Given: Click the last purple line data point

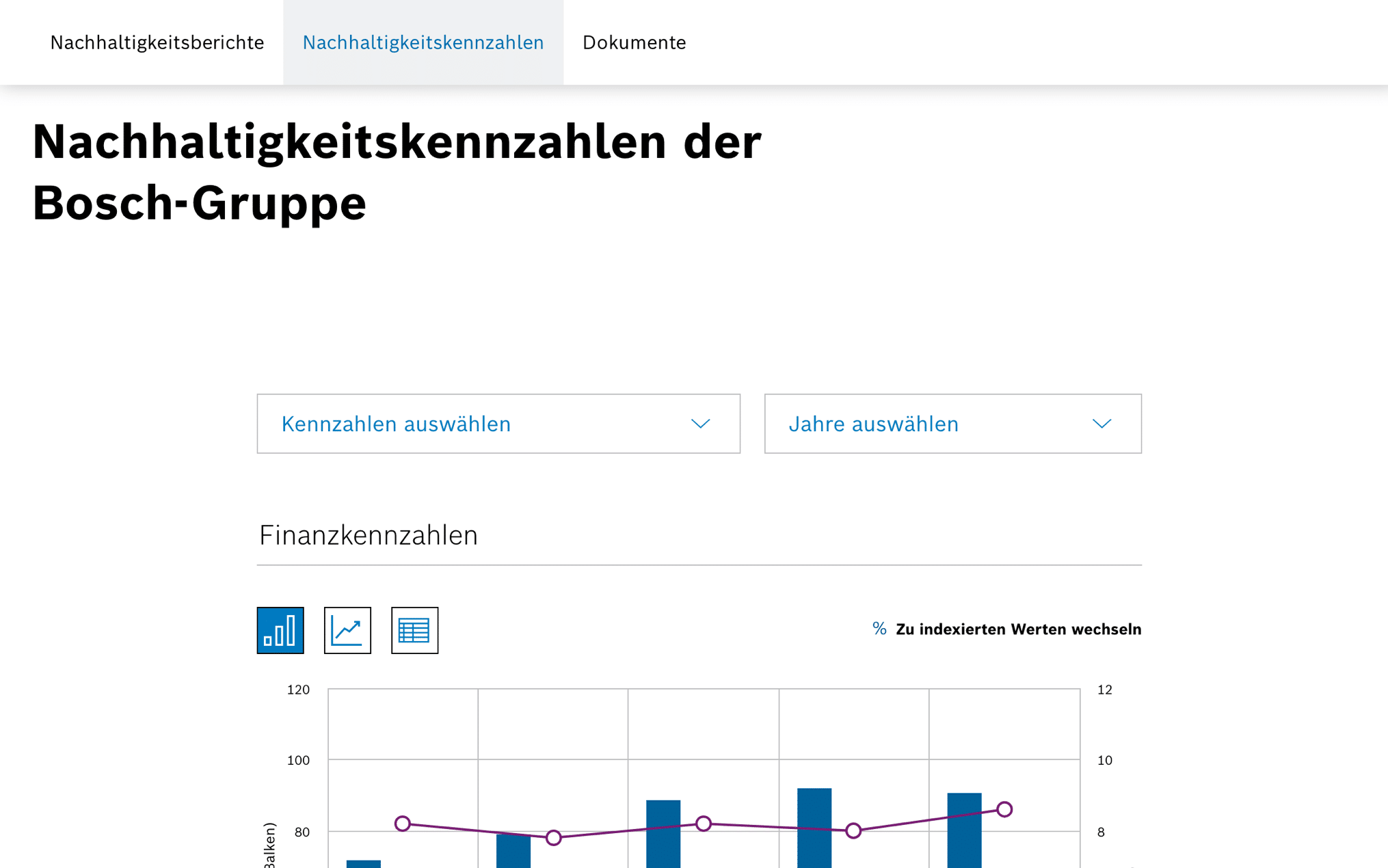Looking at the screenshot, I should (1004, 809).
